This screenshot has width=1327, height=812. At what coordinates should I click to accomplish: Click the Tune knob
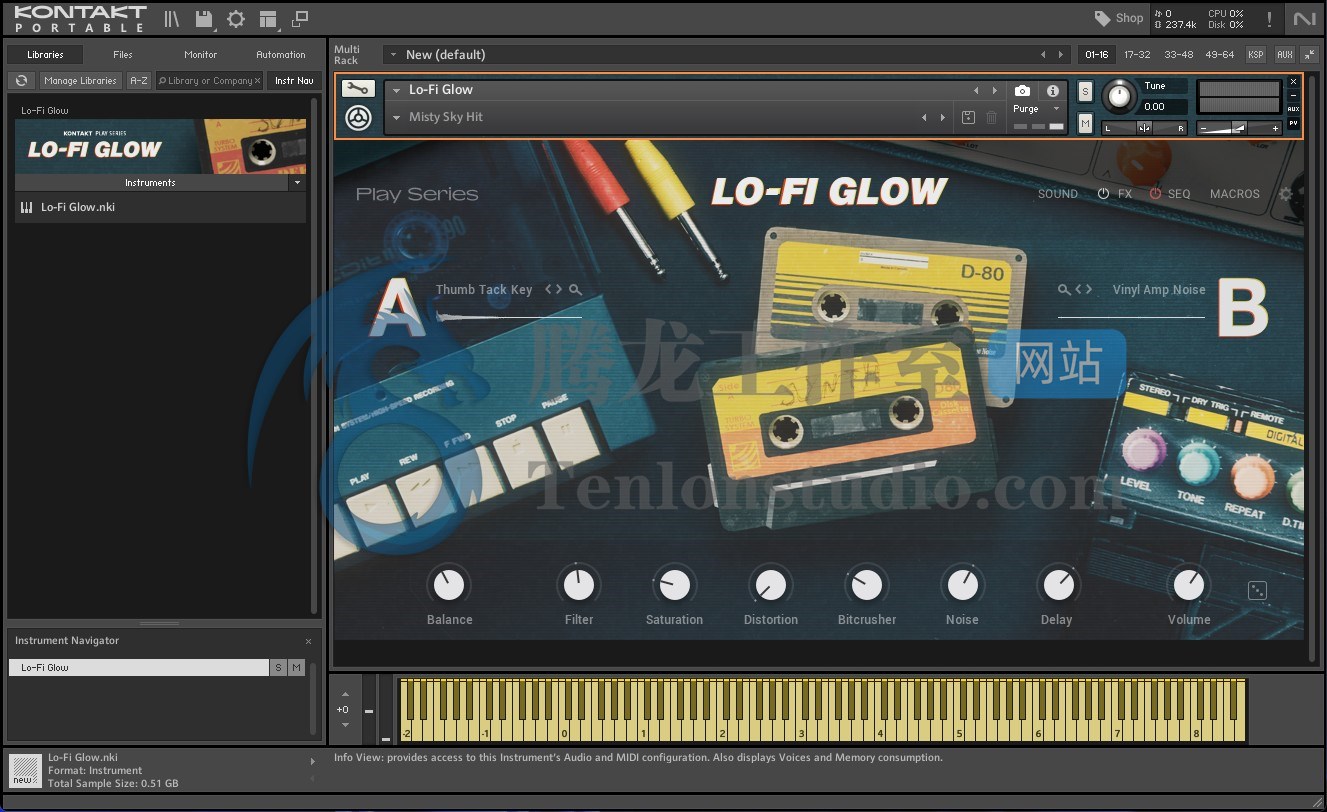[1120, 97]
